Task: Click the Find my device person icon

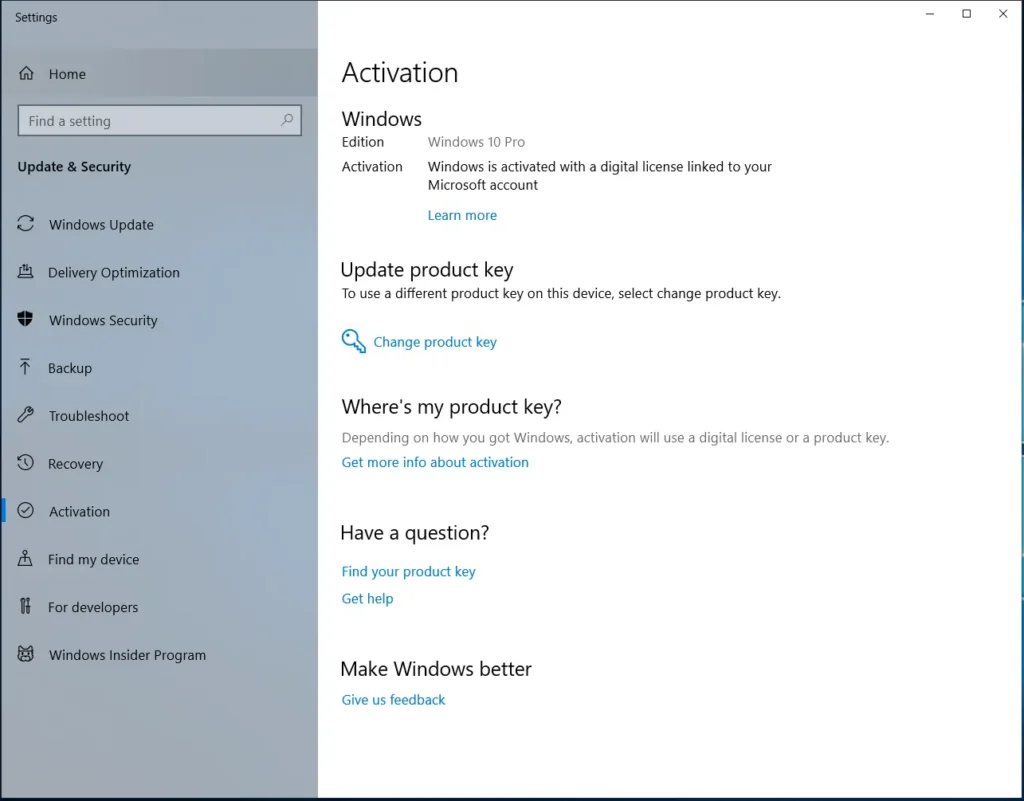Action: click(x=25, y=558)
